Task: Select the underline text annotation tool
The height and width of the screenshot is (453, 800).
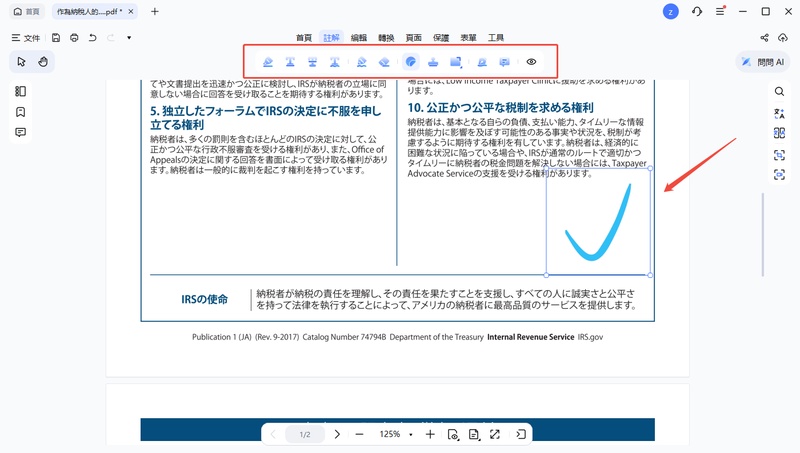Action: pos(290,62)
